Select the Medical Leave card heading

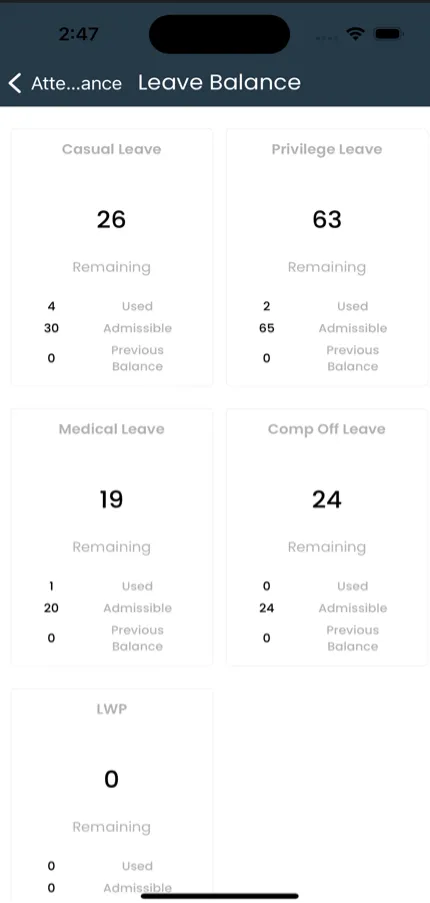[x=112, y=429]
